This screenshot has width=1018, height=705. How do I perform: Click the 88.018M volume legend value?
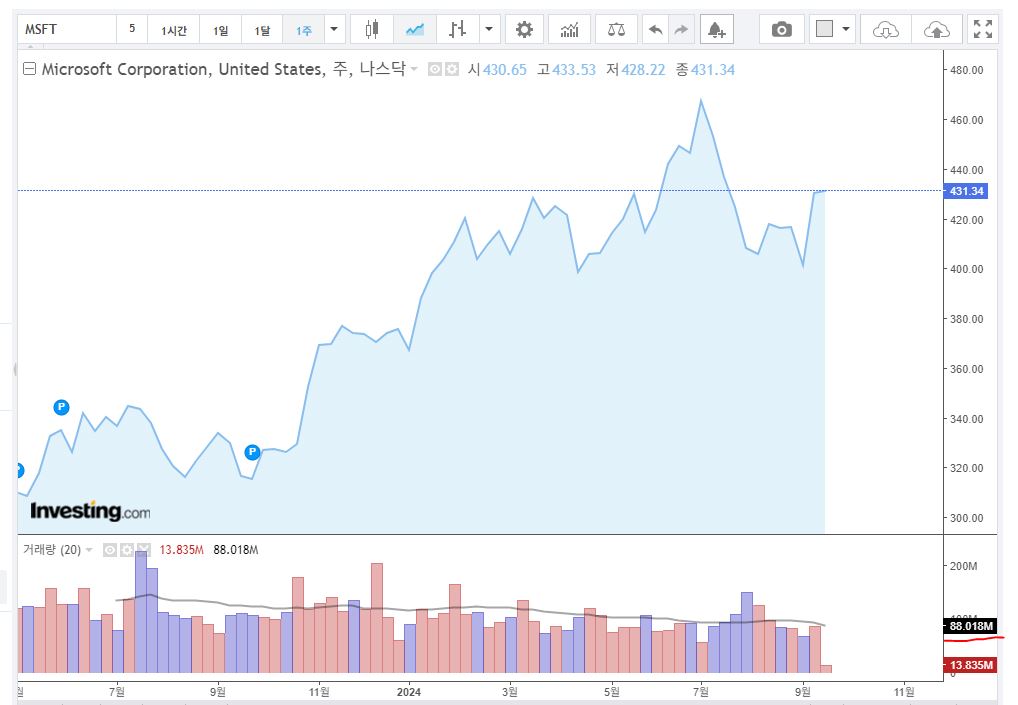tap(236, 550)
